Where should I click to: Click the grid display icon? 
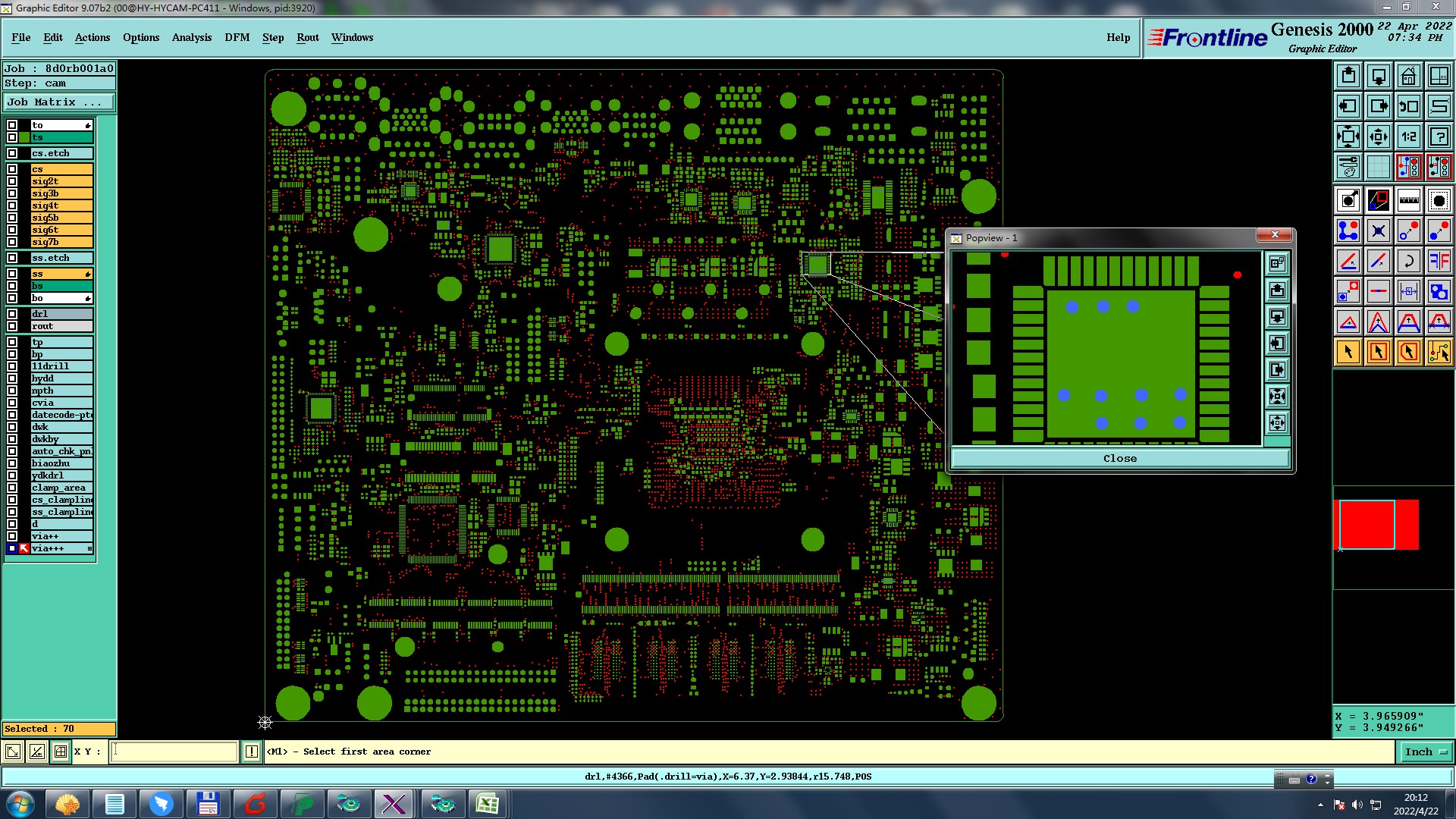point(1378,167)
